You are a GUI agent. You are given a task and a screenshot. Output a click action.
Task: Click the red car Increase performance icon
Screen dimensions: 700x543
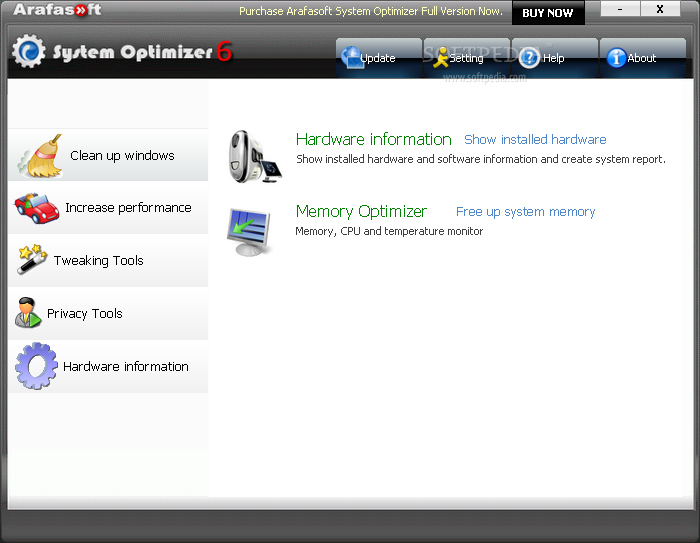(x=37, y=208)
